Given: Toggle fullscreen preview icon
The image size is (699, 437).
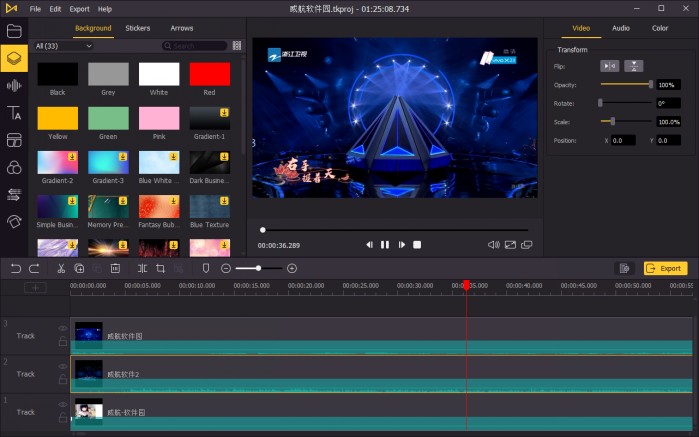Looking at the screenshot, I should 510,245.
